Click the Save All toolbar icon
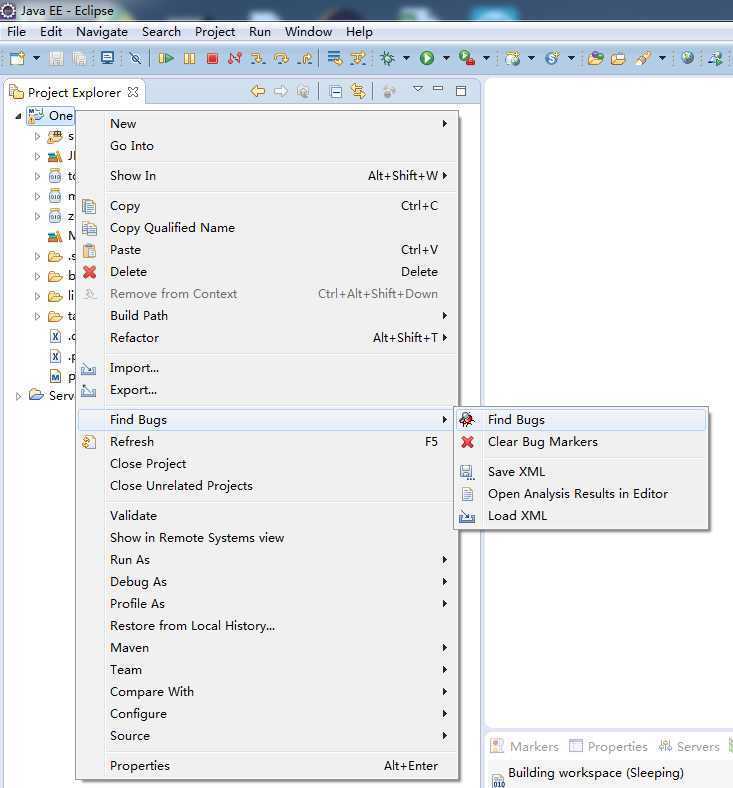The height and width of the screenshot is (788, 733). point(79,59)
